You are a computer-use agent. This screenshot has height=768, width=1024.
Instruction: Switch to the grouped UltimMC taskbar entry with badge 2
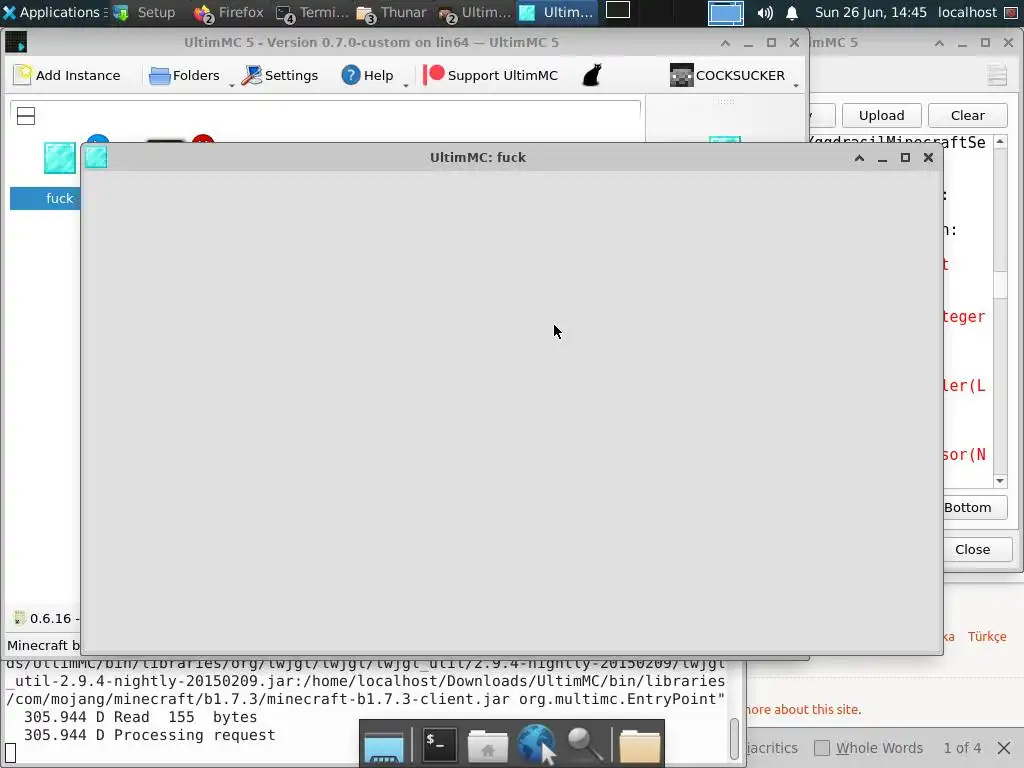(475, 12)
